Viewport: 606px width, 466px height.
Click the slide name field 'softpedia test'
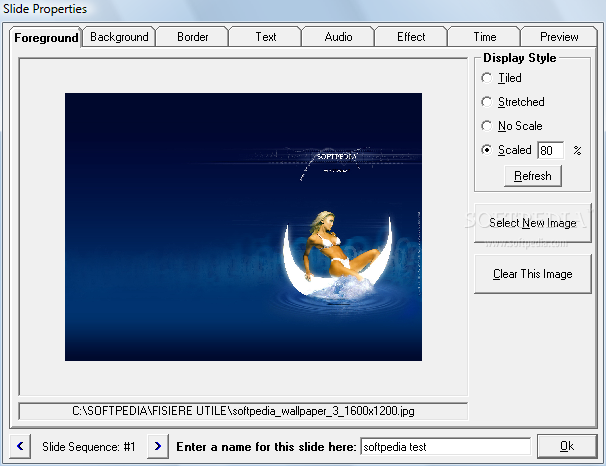click(446, 447)
